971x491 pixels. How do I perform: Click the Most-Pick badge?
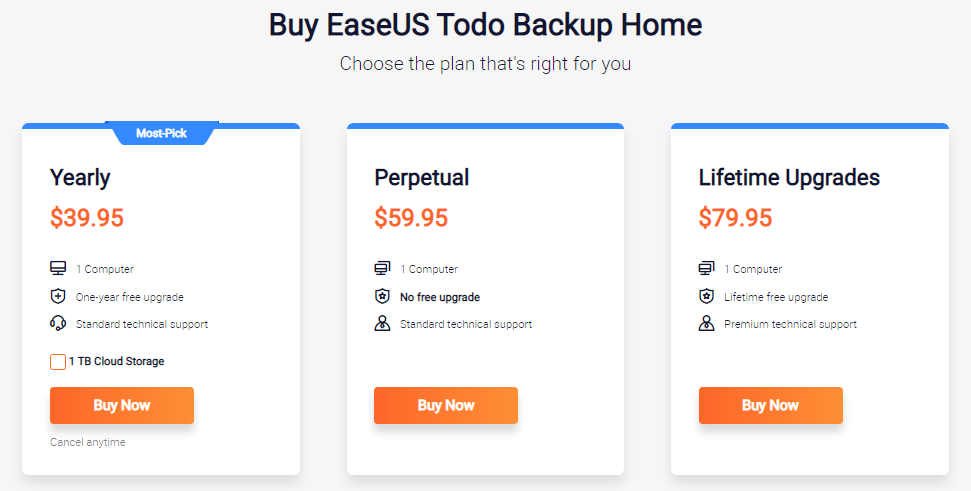point(162,133)
